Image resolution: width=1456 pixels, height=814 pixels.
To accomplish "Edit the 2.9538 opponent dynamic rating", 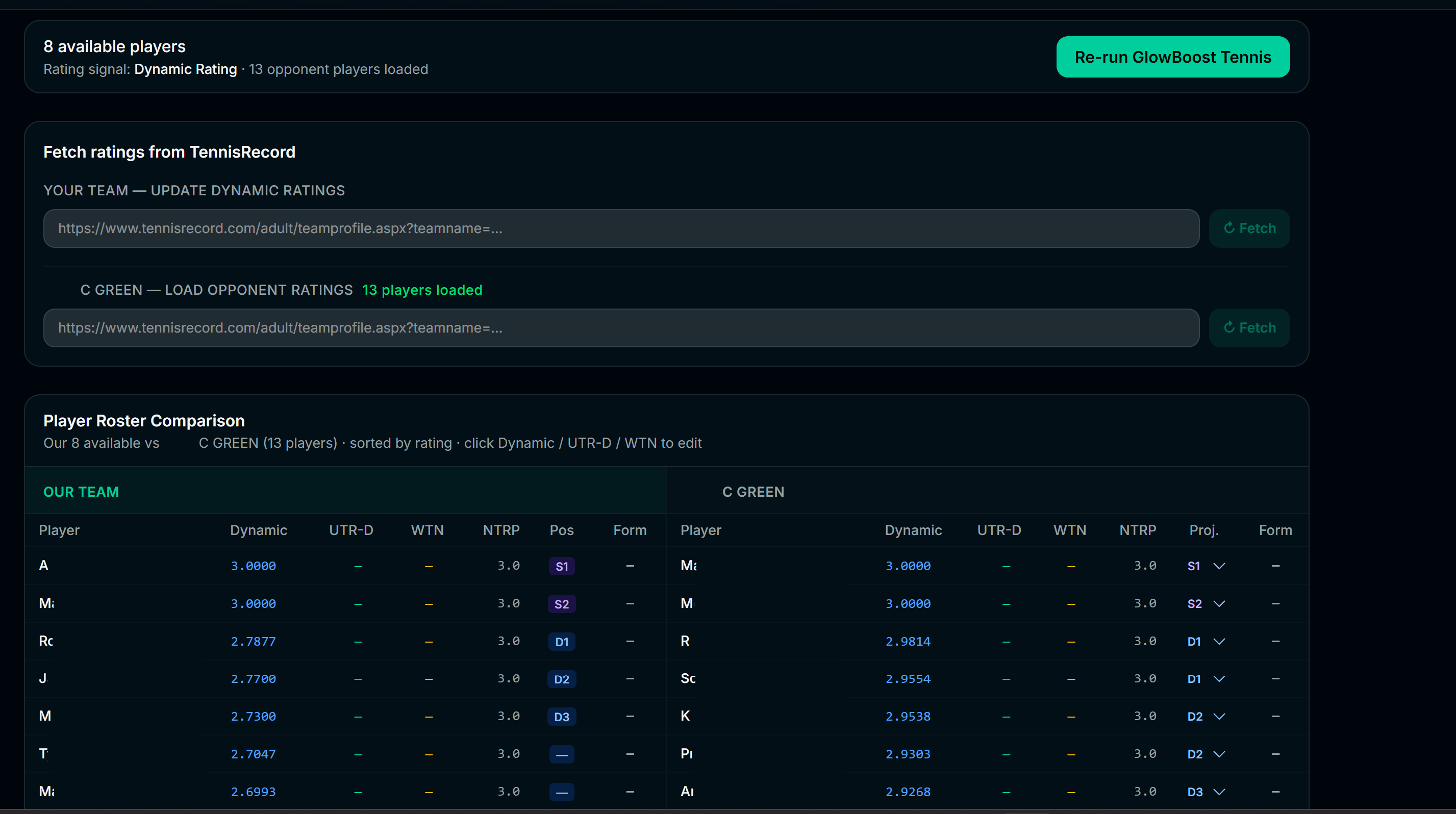I will pos(908,716).
